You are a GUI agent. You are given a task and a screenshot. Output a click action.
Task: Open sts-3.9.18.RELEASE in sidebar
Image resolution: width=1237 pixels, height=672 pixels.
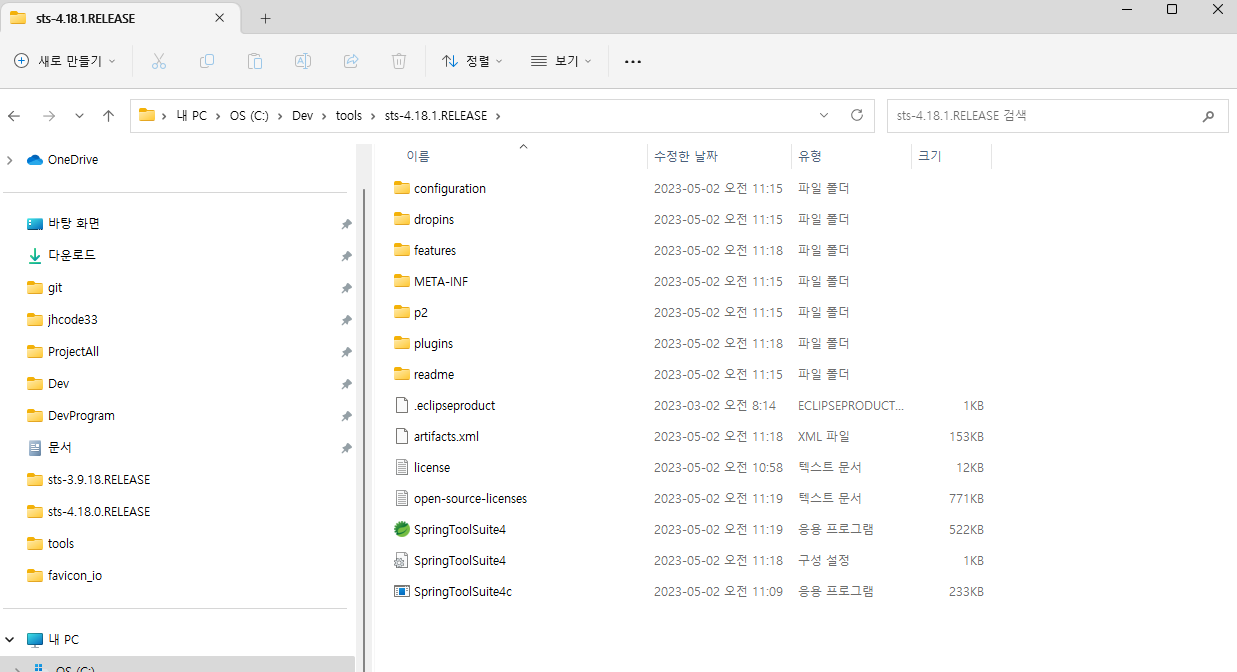tap(88, 479)
